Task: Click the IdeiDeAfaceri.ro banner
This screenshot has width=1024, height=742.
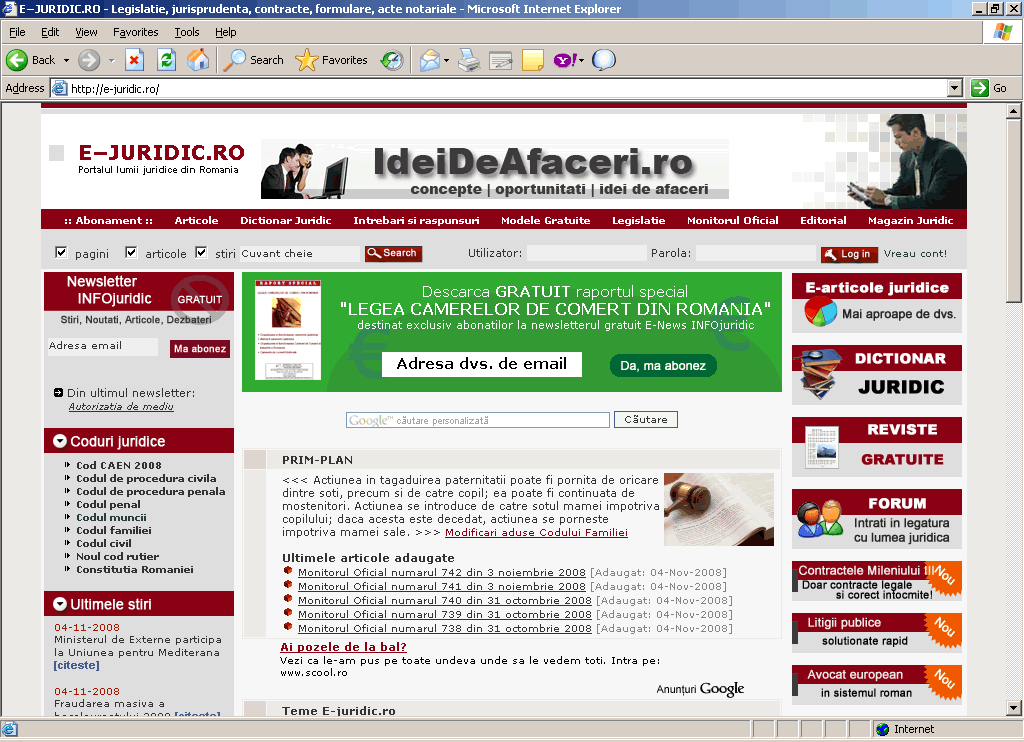Action: tap(494, 169)
